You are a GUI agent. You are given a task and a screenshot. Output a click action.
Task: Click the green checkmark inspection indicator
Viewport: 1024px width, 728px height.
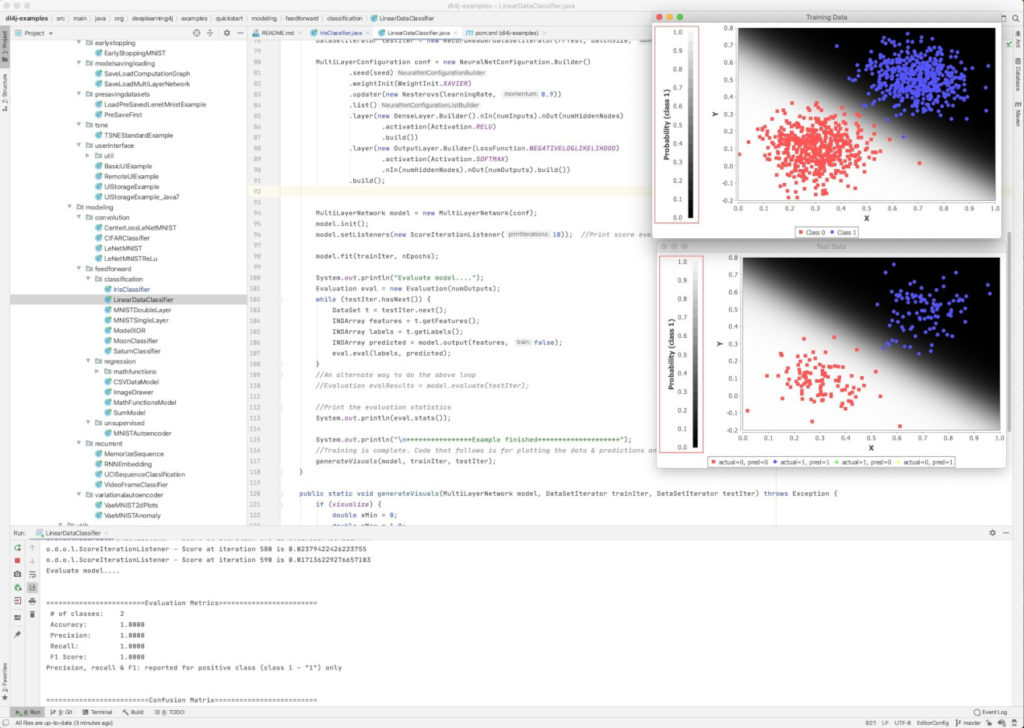click(x=1009, y=44)
